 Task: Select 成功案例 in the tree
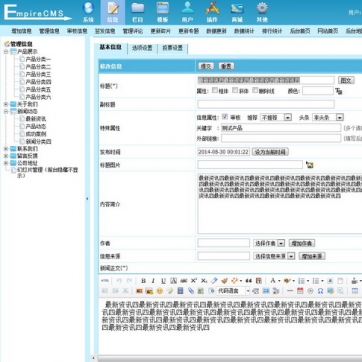coord(36,134)
